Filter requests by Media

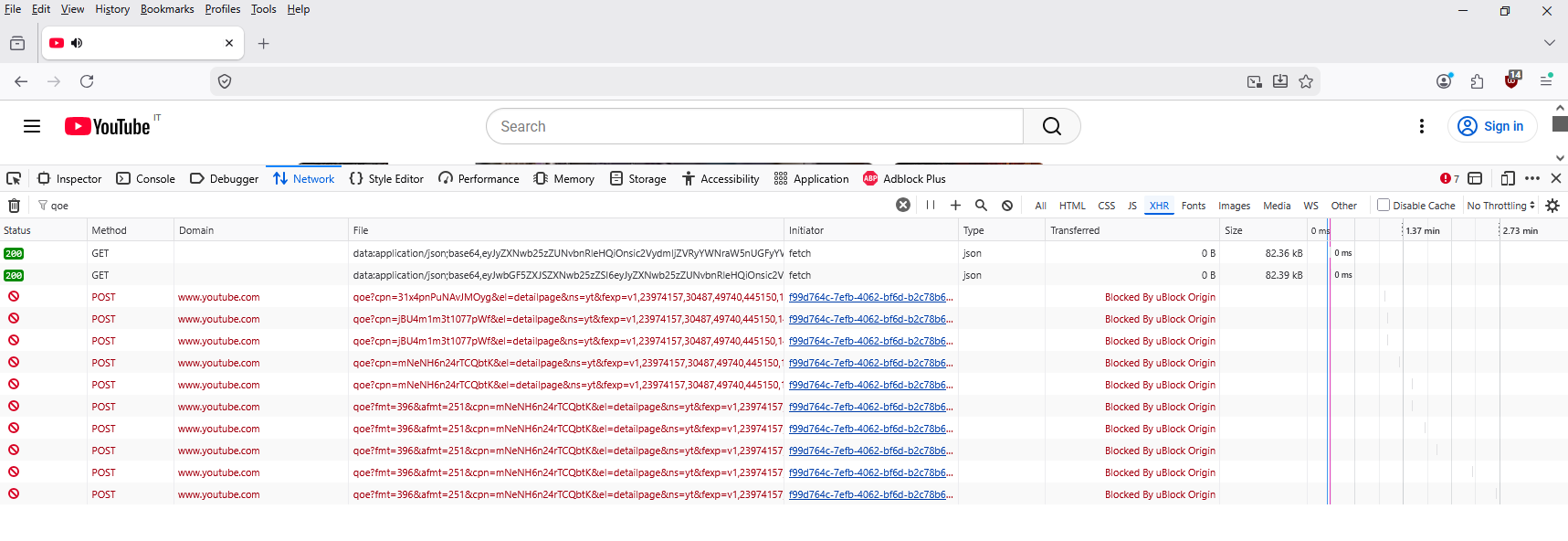tap(1277, 206)
